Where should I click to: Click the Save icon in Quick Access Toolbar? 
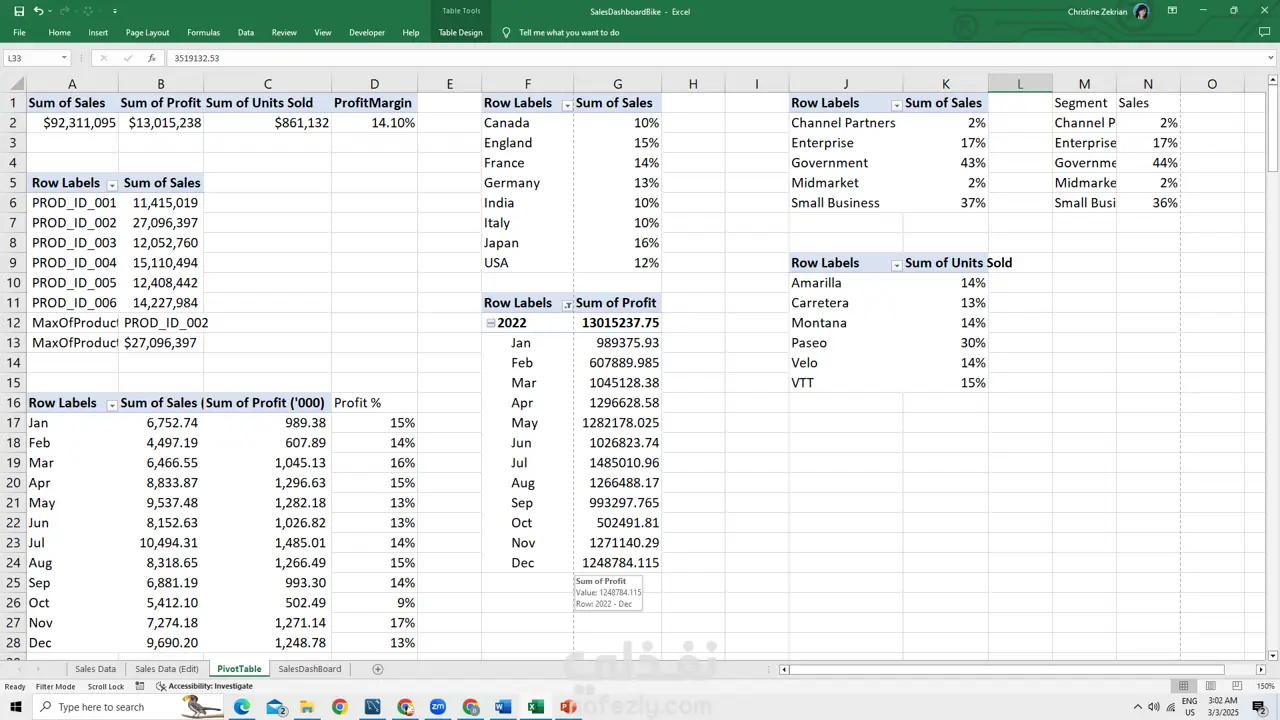(18, 11)
